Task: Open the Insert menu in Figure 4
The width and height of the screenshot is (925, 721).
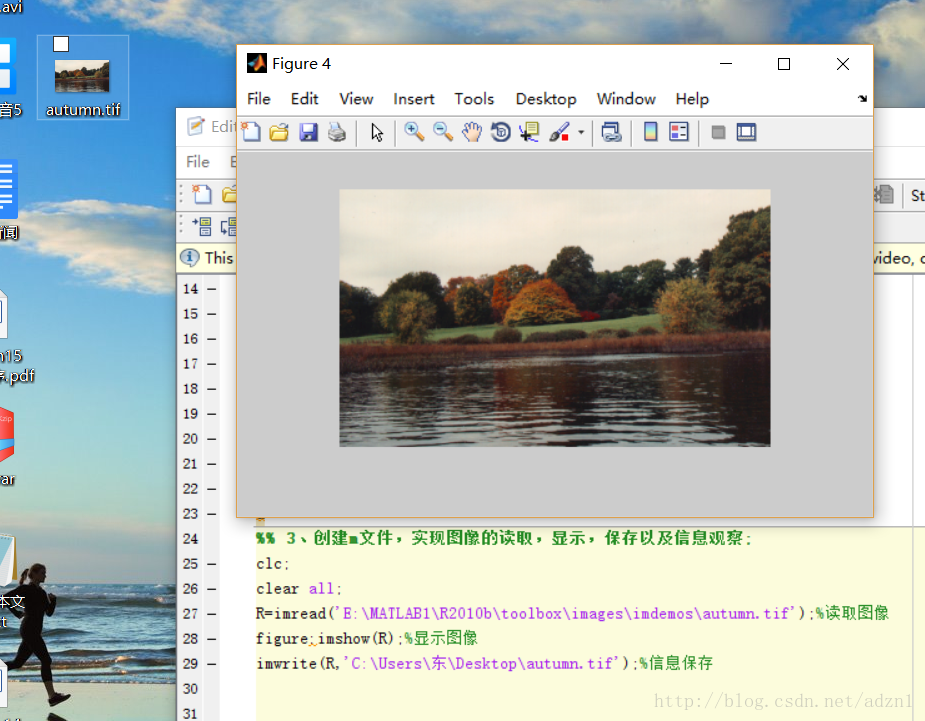Action: point(414,99)
